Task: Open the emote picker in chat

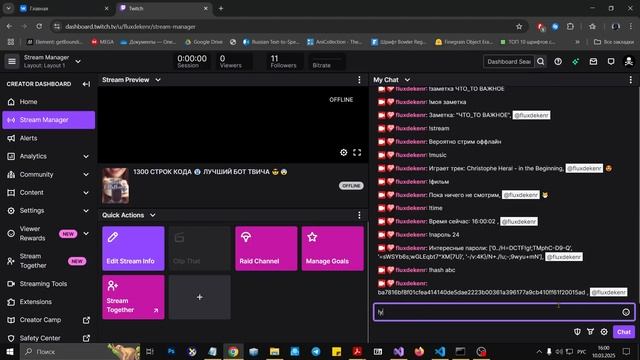Action: (x=626, y=312)
